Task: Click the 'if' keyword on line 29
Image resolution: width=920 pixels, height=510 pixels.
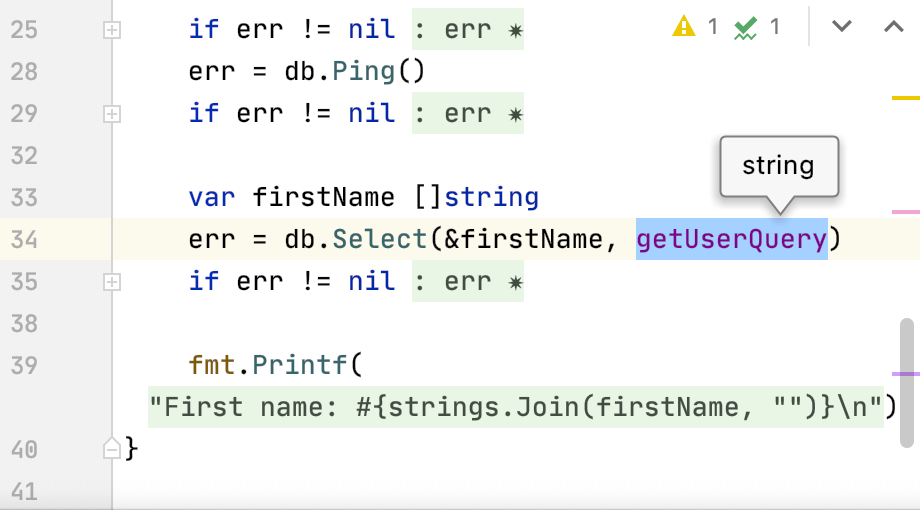Action: 204,113
